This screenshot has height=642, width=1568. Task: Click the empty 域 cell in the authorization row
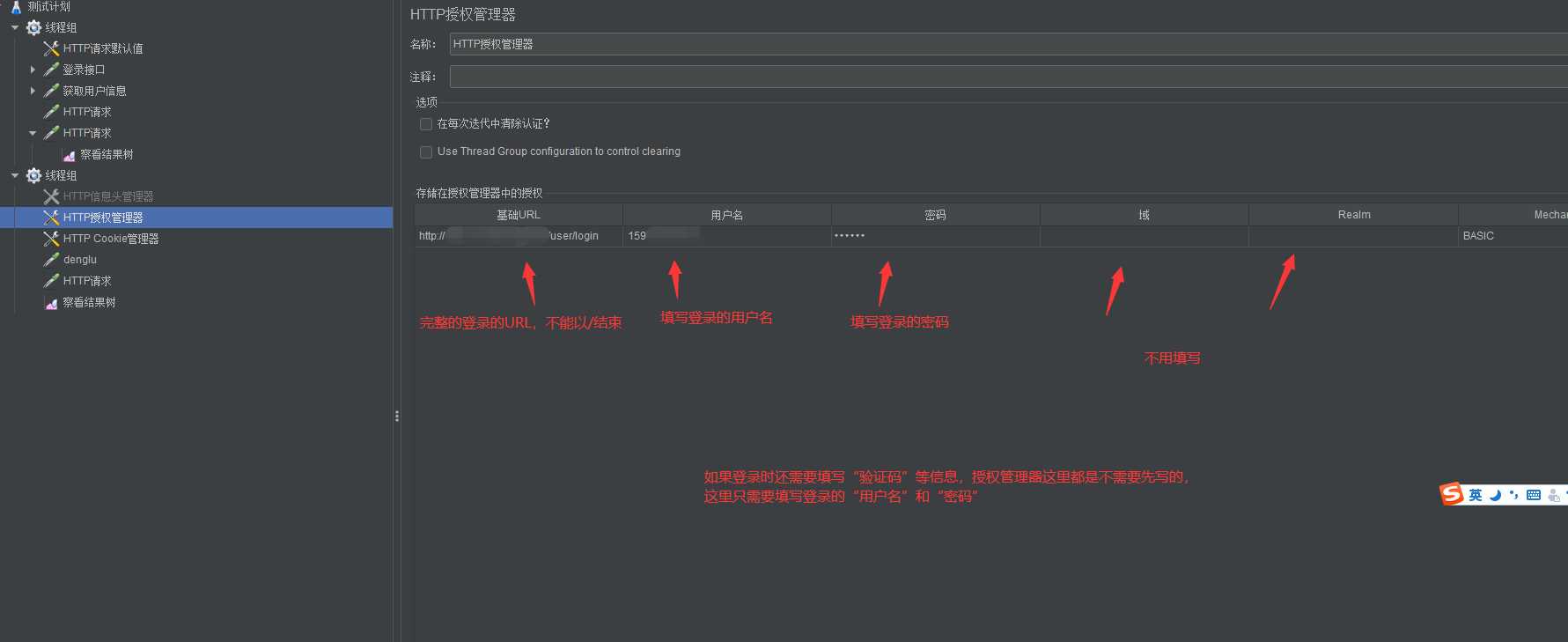click(1145, 236)
